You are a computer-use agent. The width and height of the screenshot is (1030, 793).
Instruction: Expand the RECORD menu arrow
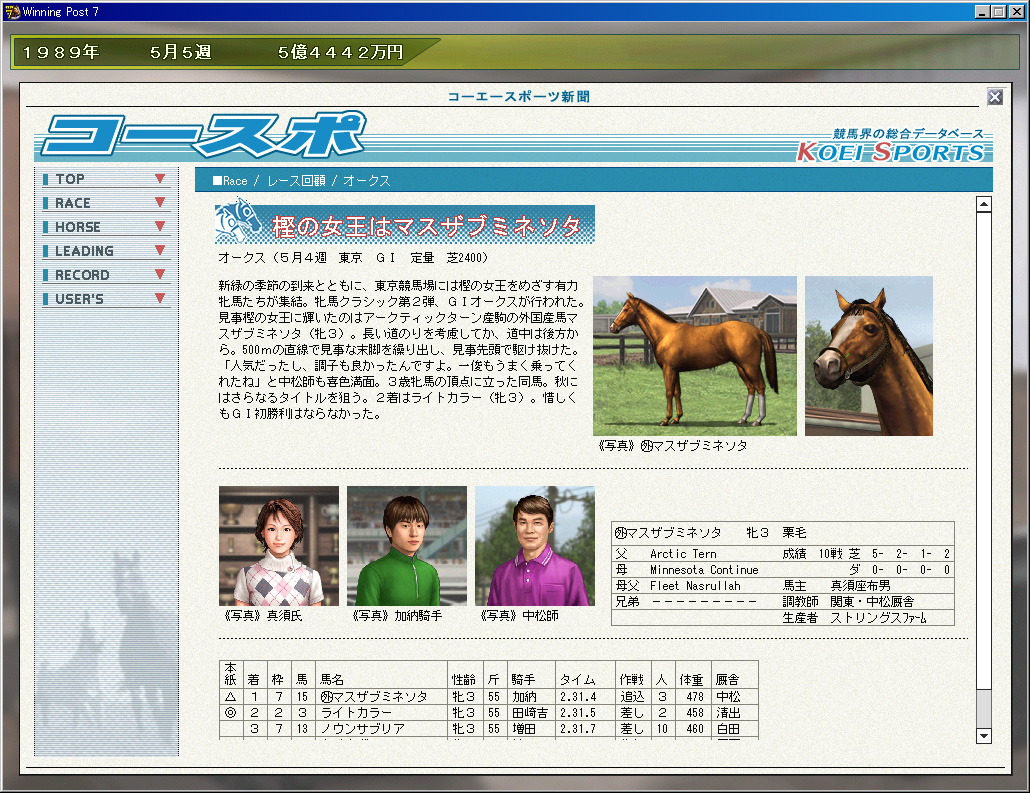[x=160, y=275]
